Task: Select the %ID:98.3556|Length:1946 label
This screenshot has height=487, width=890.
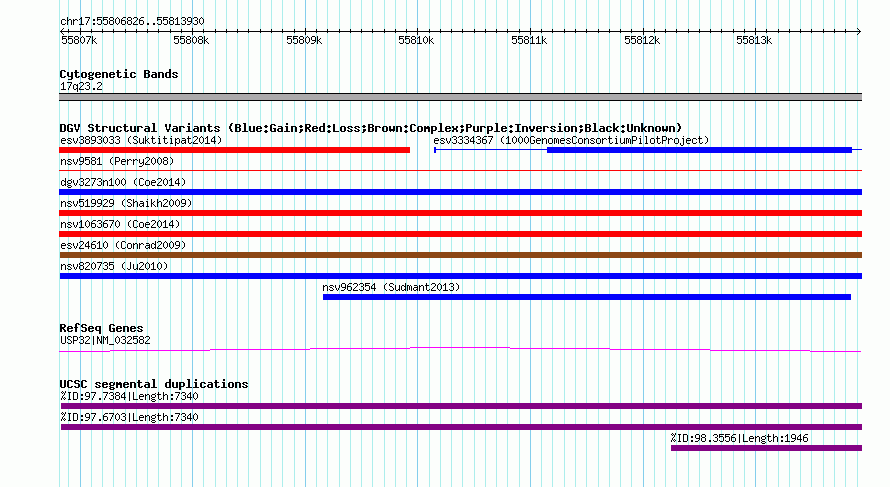Action: point(739,438)
